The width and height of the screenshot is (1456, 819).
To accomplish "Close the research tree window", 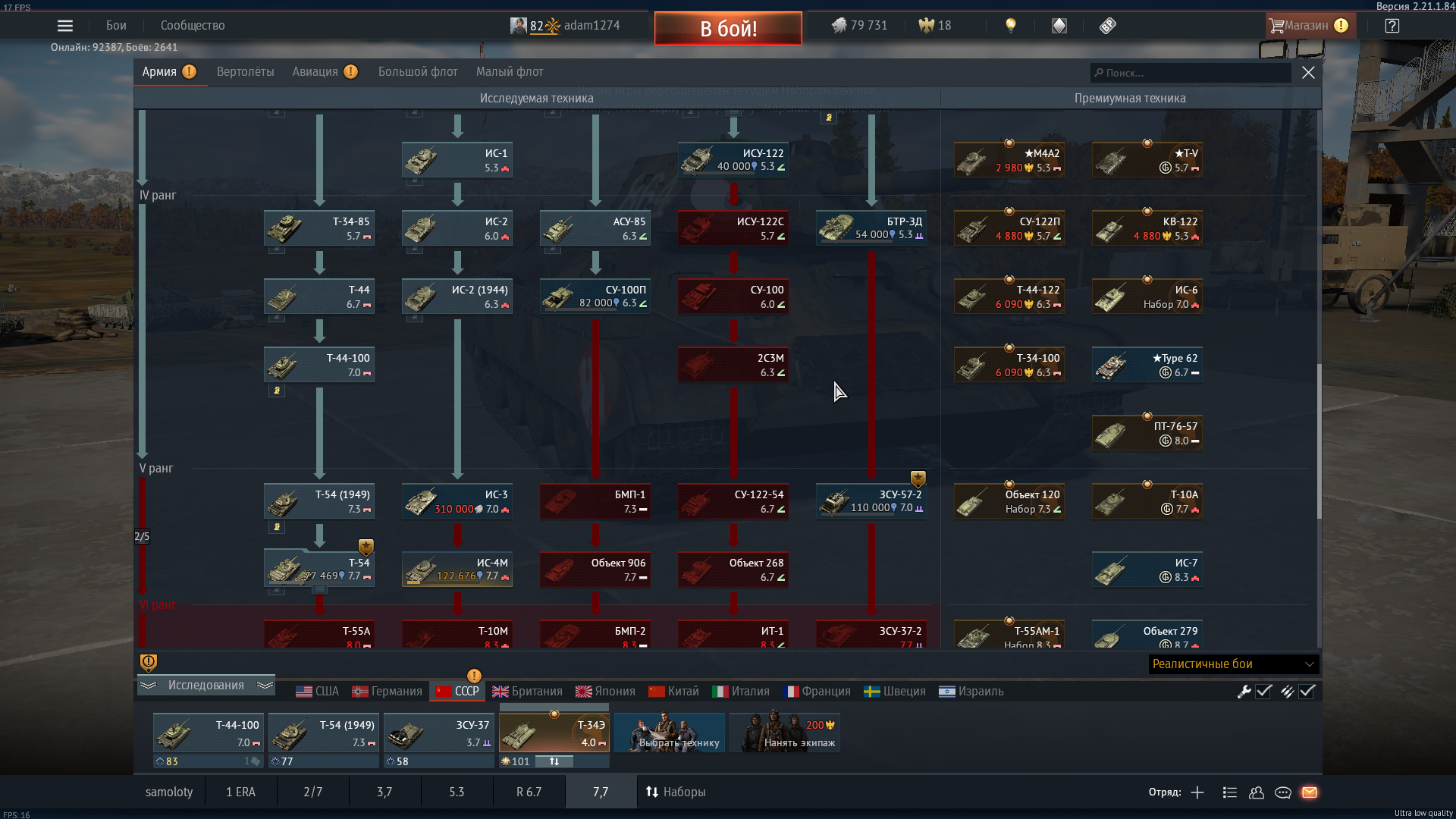I will (x=1308, y=72).
